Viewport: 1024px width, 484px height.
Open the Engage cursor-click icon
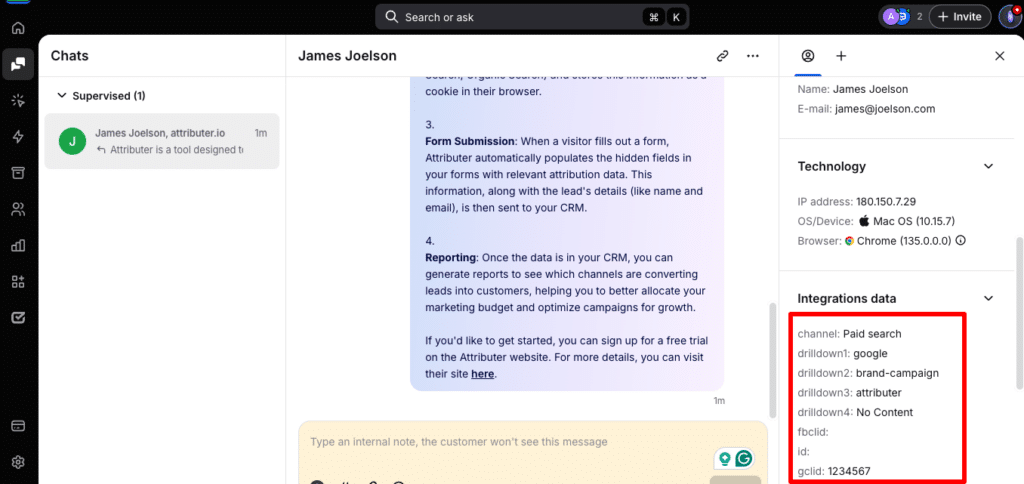[18, 100]
